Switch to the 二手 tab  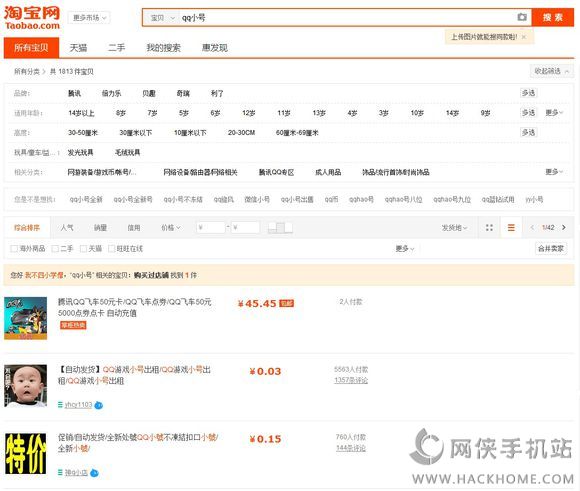pos(117,48)
